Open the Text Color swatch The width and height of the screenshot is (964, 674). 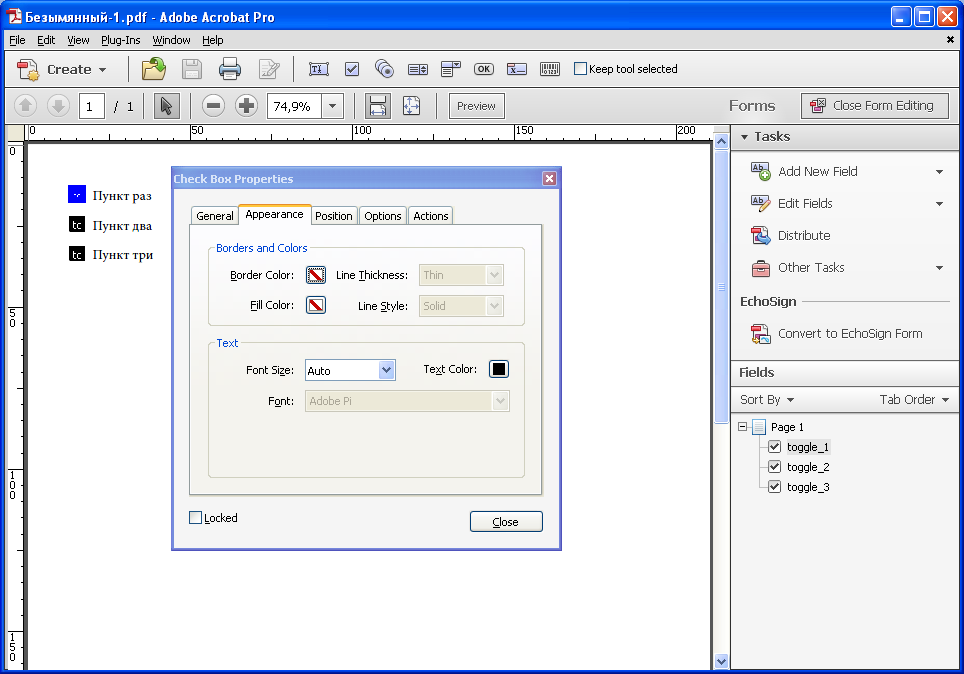(499, 369)
